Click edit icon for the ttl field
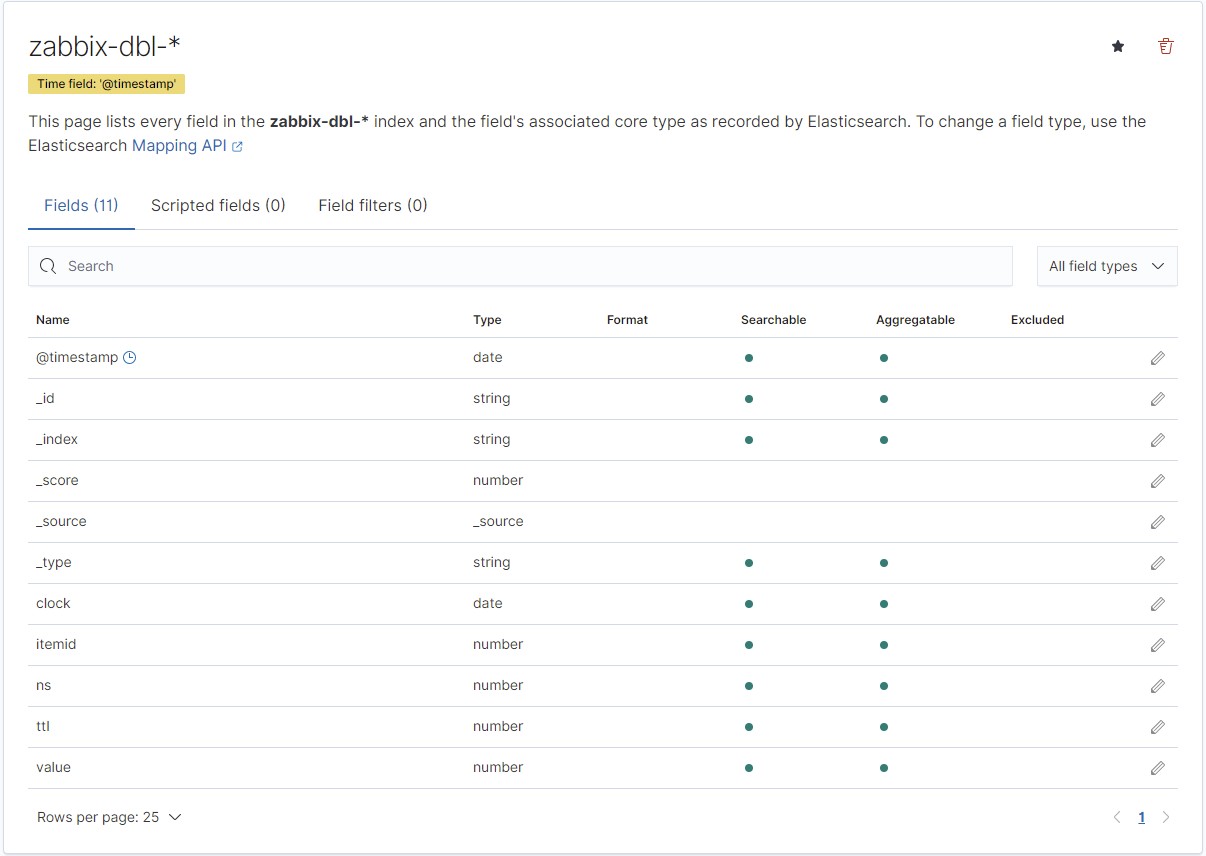The height and width of the screenshot is (856, 1206). pyautogui.click(x=1157, y=727)
